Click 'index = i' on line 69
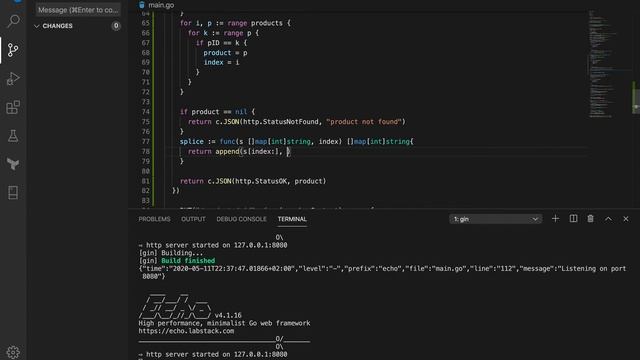Viewport: 640px width, 360px height. coord(221,62)
